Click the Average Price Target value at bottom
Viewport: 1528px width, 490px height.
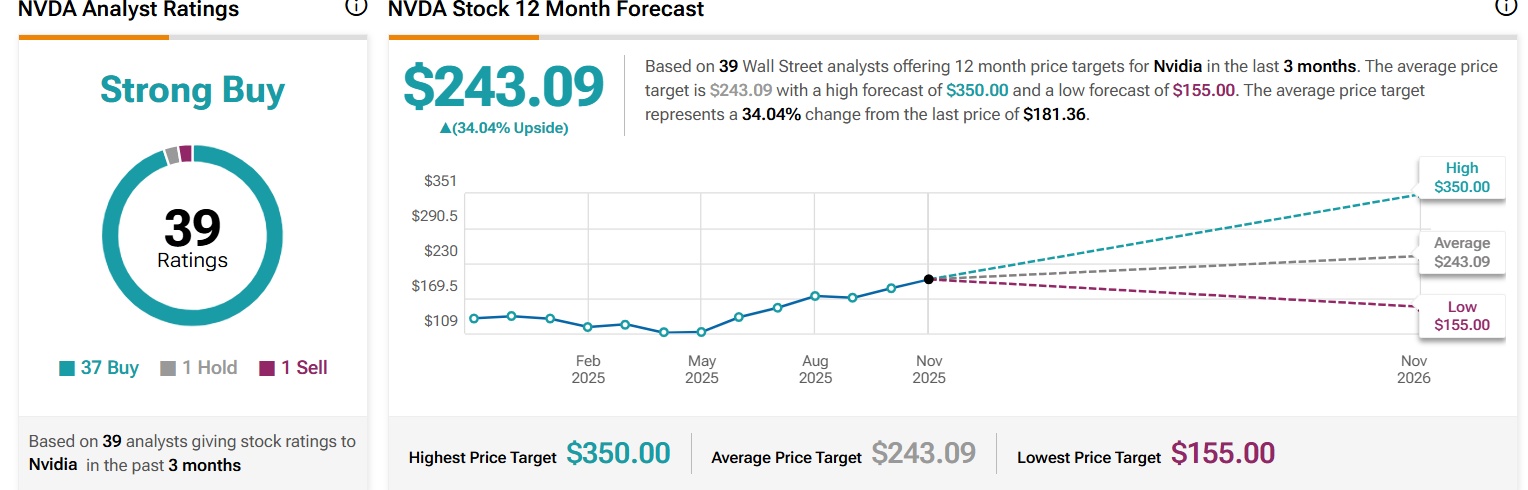tap(923, 453)
